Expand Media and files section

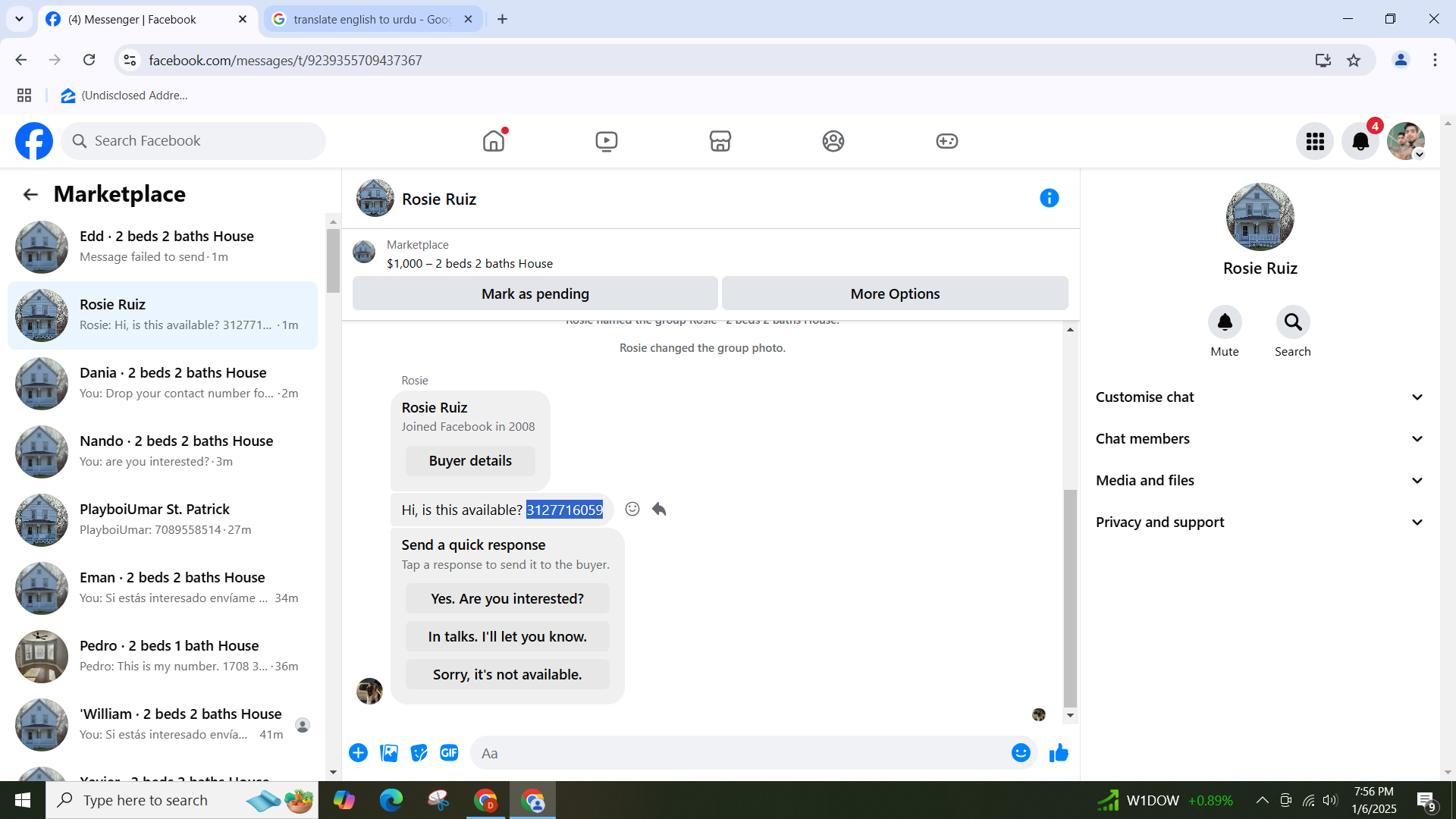[x=1259, y=480]
